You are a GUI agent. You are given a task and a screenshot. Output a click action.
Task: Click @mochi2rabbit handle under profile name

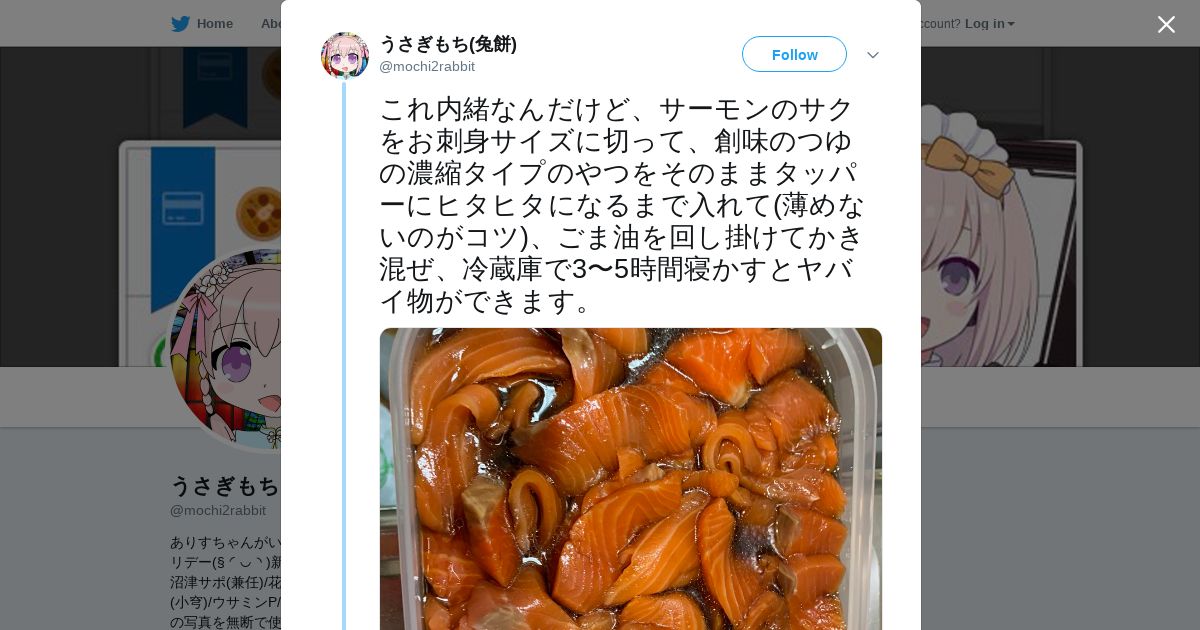pyautogui.click(x=218, y=510)
